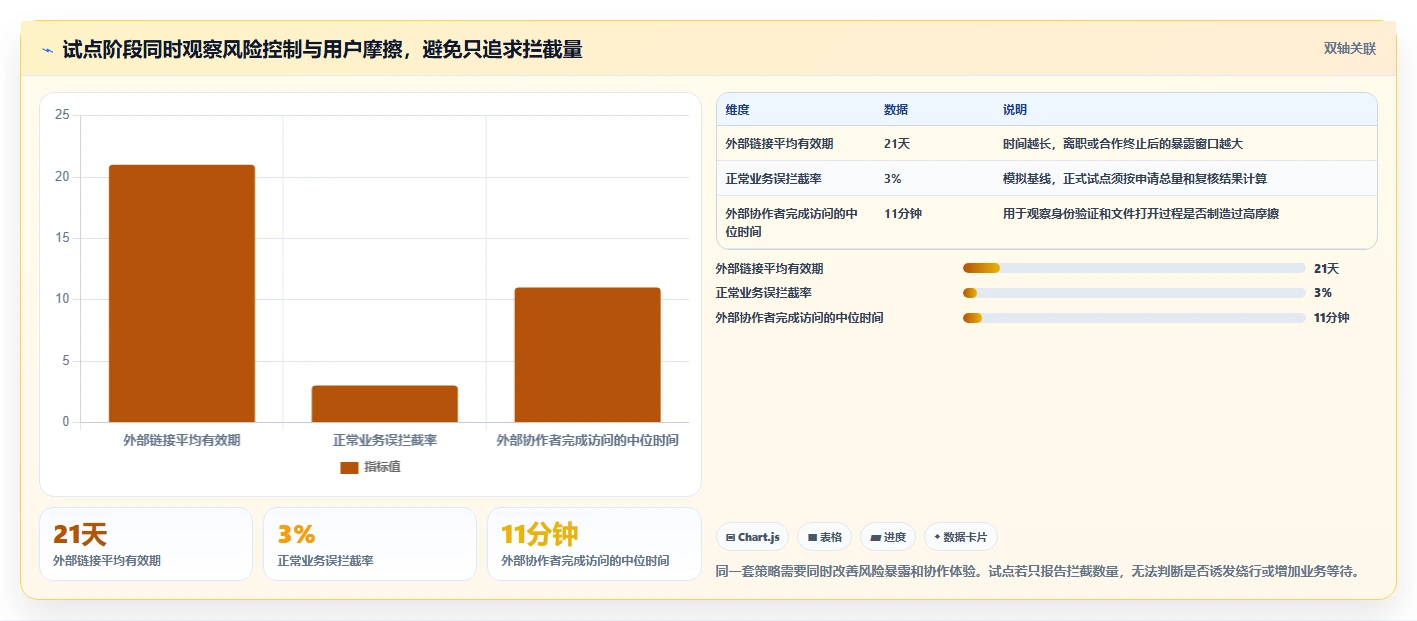Click the main title 试点阶段同时观察风险控制
The width and height of the screenshot is (1417, 621).
tap(322, 49)
